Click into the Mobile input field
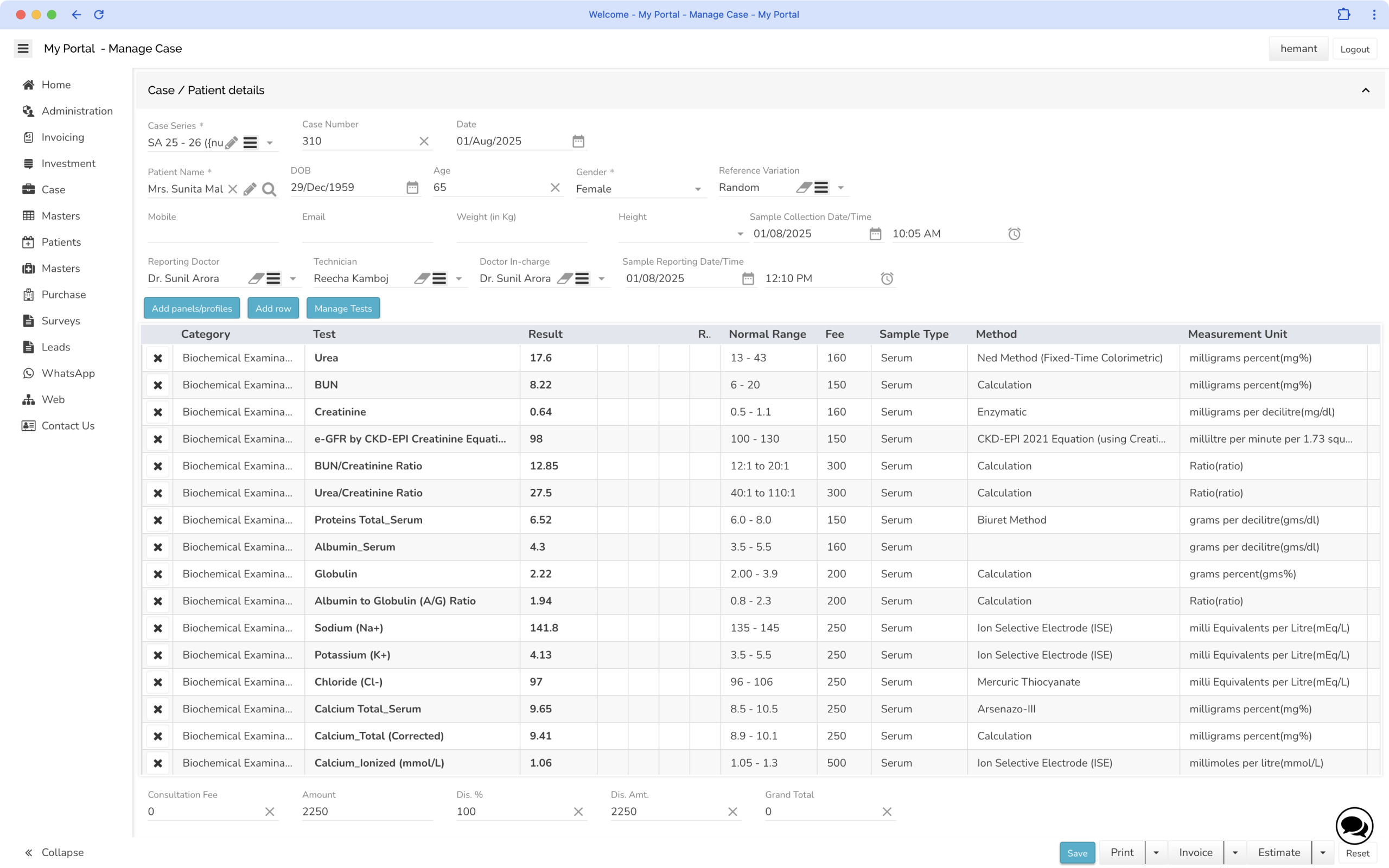The image size is (1389, 868). point(212,234)
